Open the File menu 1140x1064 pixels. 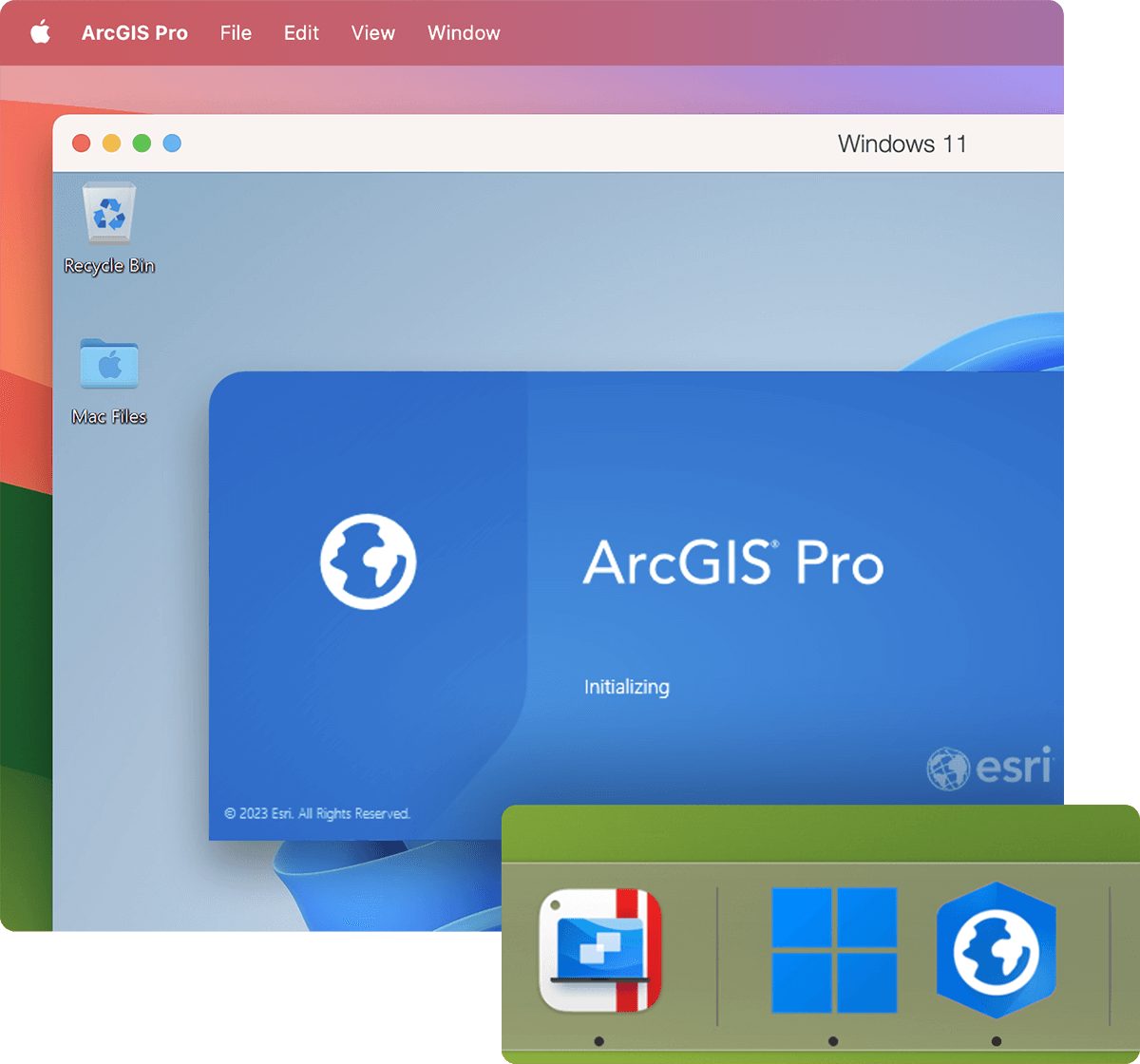(x=235, y=32)
